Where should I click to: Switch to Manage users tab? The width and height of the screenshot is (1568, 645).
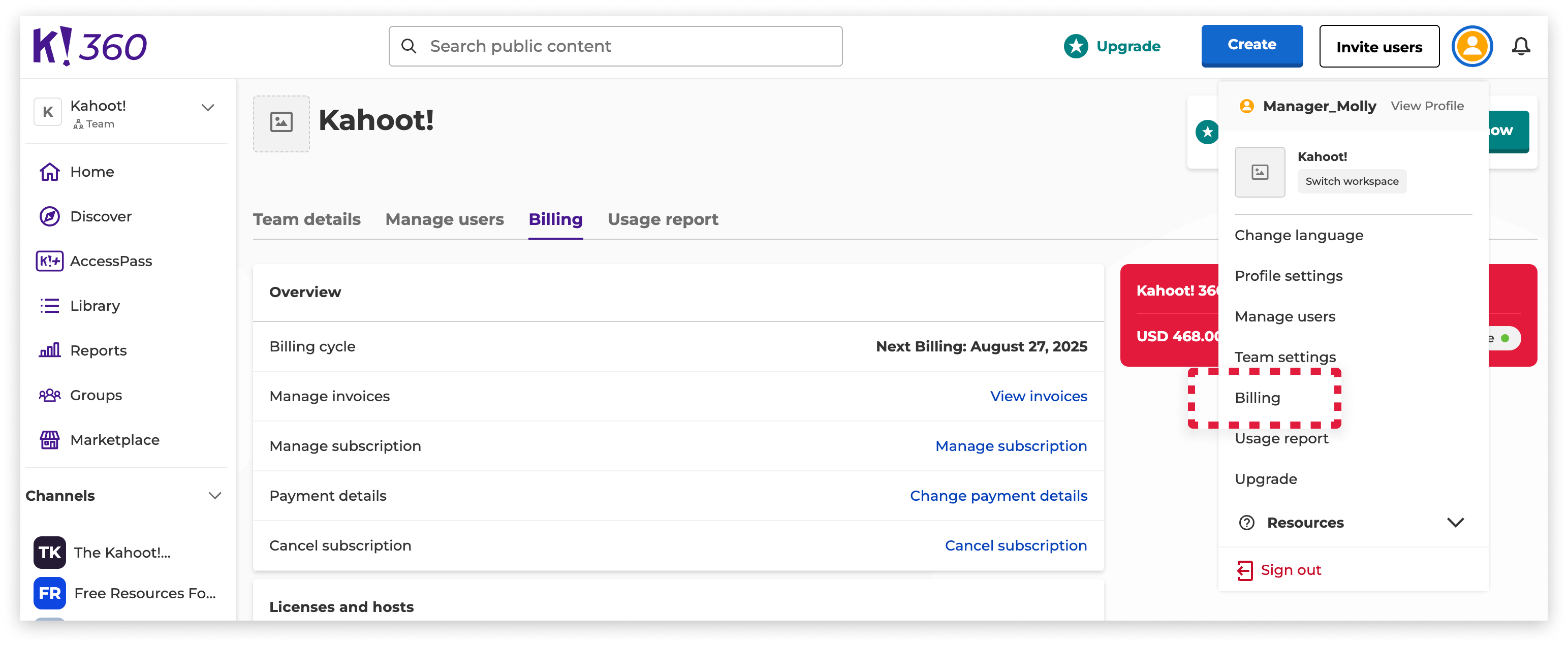click(445, 219)
